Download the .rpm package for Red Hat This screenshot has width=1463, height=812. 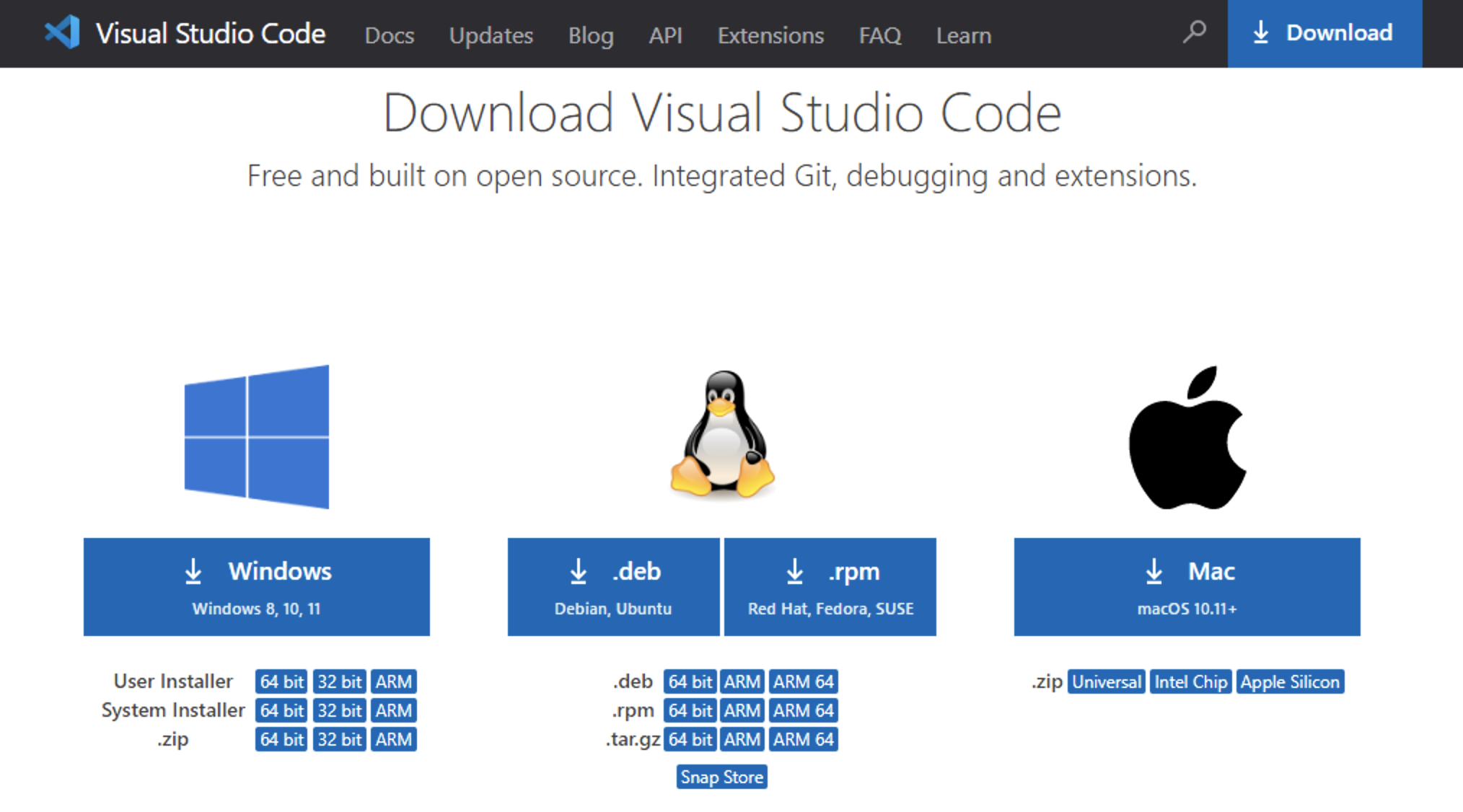pos(830,587)
